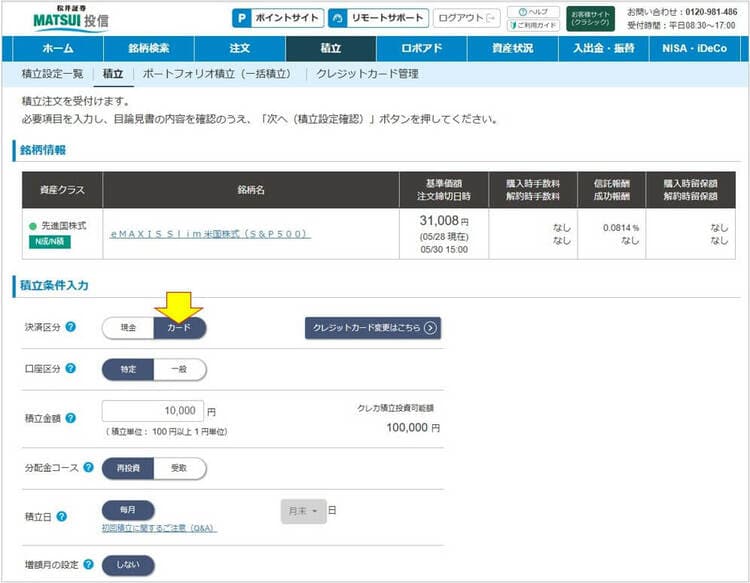The image size is (750, 583).
Task: Click help icon next to 積立金額
Action: click(70, 418)
